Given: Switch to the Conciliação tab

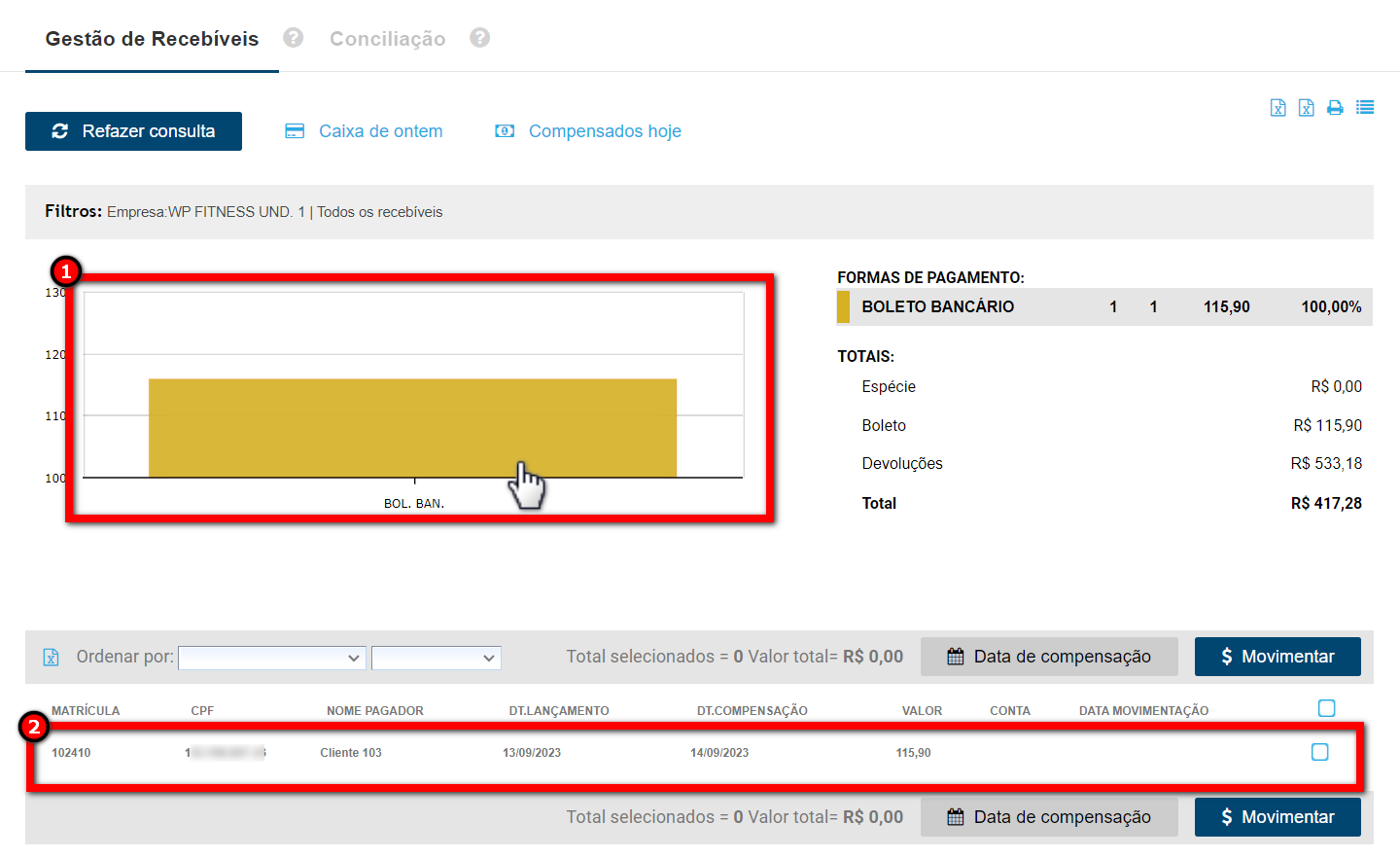Looking at the screenshot, I should coord(387,39).
